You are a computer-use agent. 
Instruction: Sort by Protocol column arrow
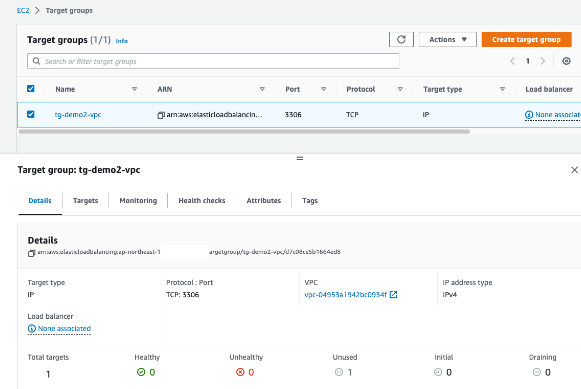pos(400,89)
